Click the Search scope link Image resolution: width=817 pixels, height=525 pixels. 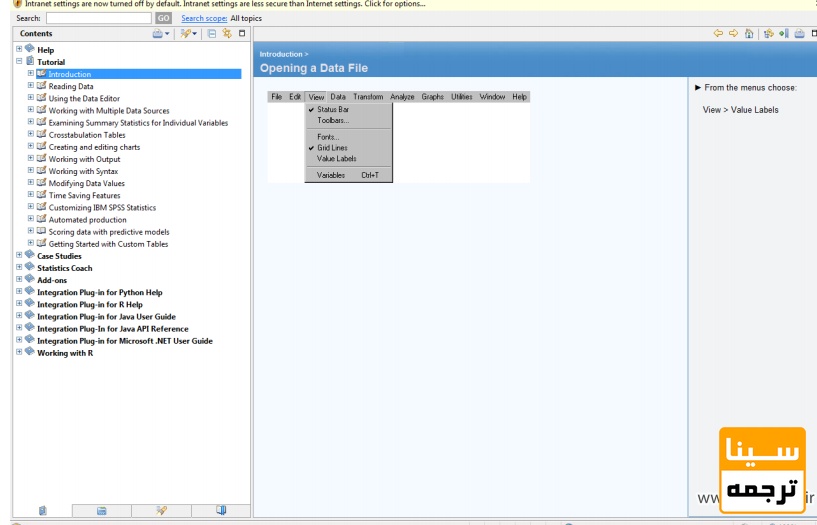point(204,18)
